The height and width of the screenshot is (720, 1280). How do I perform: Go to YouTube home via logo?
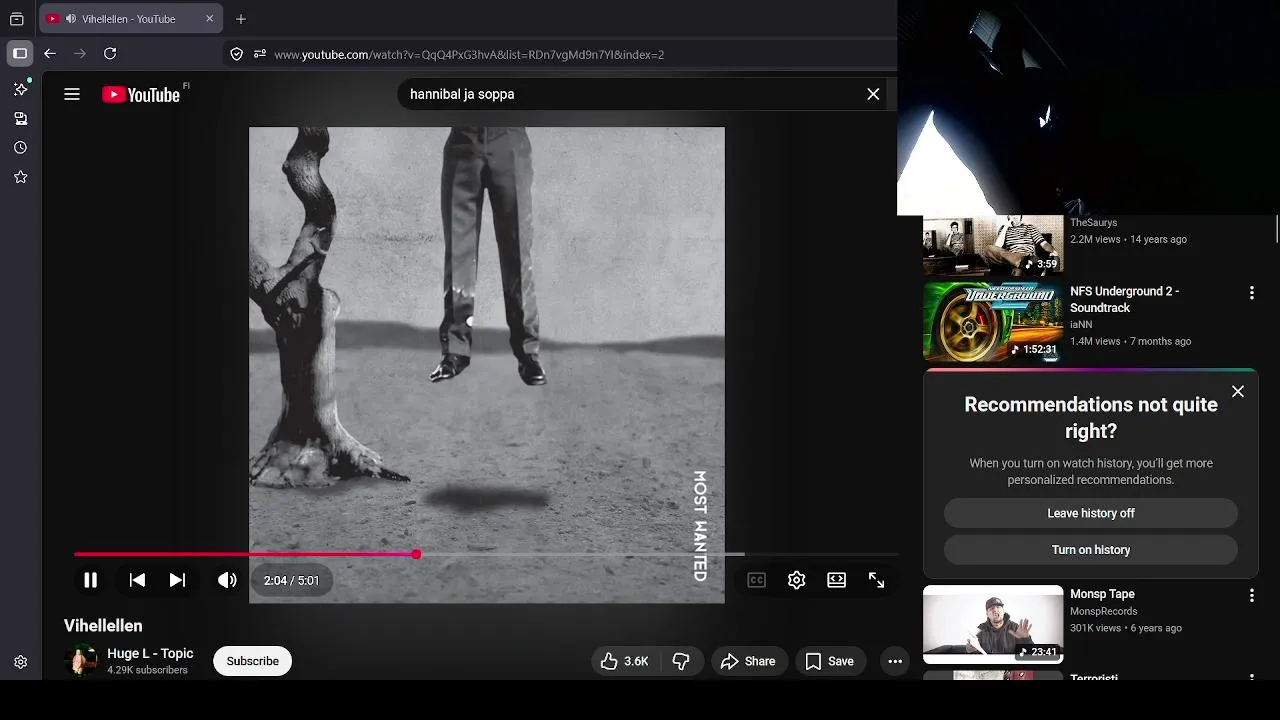click(141, 94)
